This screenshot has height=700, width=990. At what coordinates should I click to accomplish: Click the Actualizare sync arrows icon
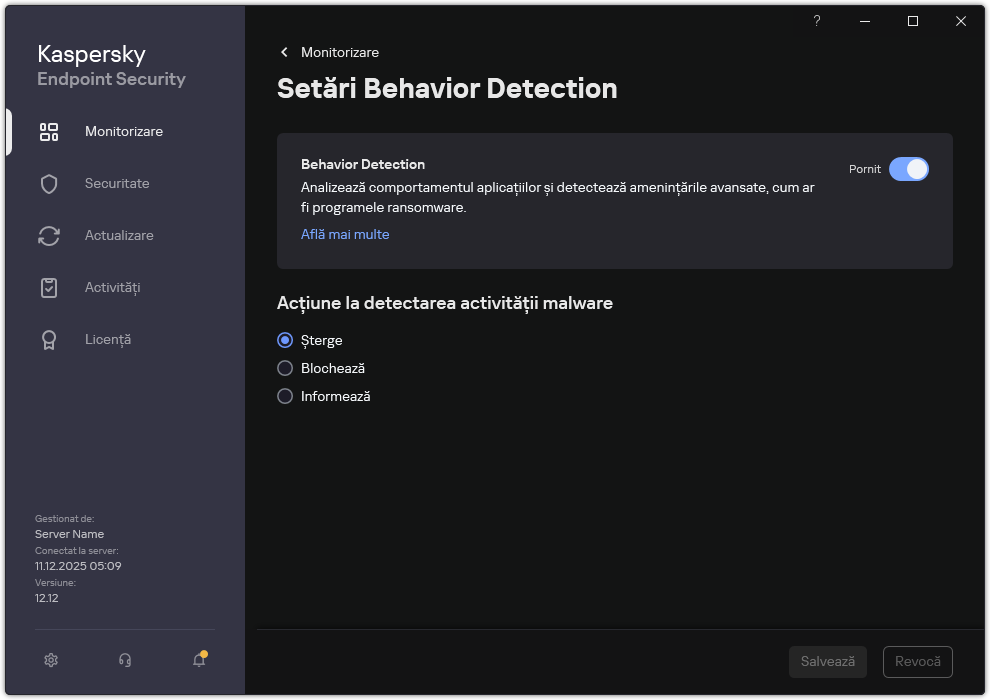[49, 235]
